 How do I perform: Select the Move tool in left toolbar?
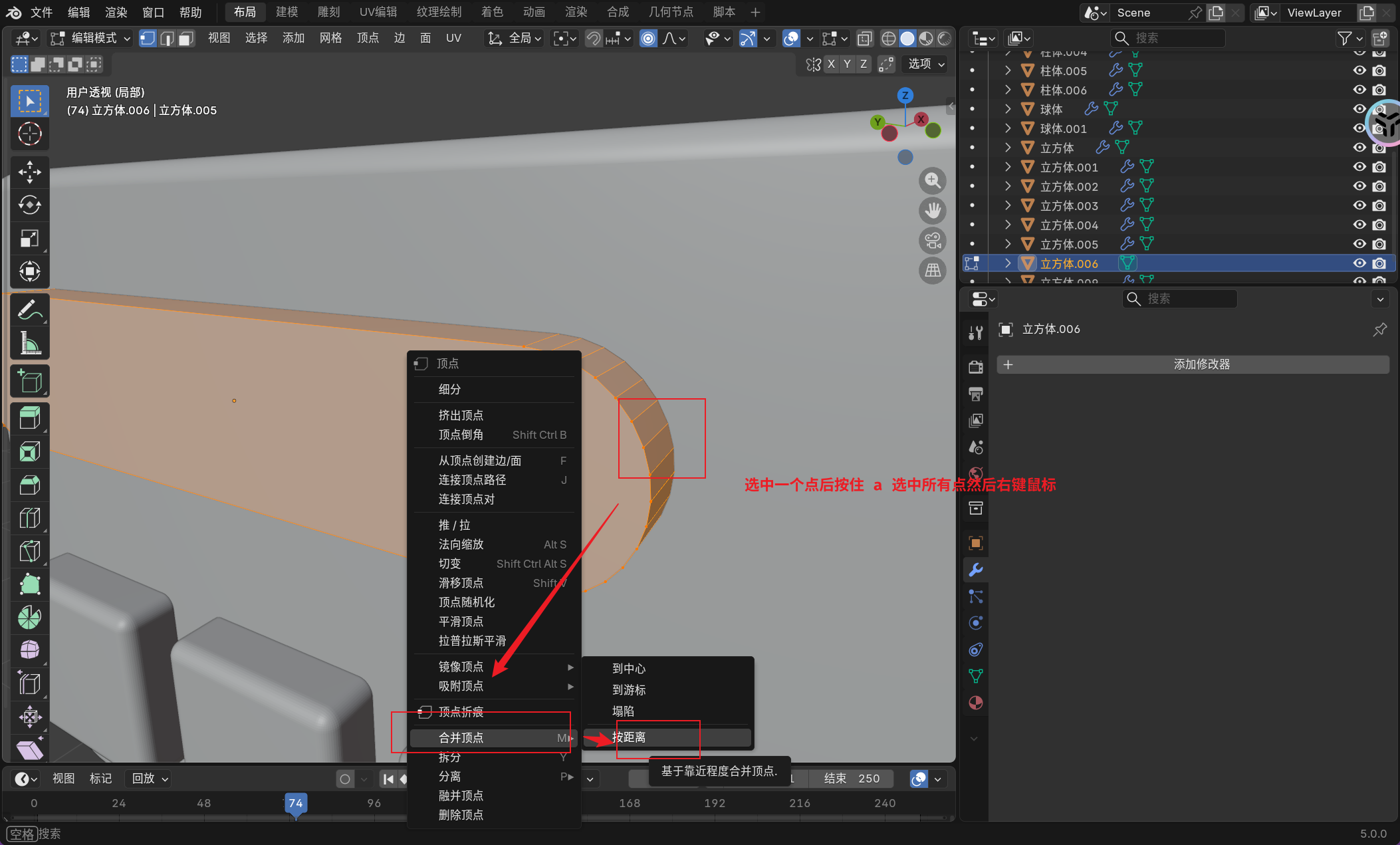[29, 172]
